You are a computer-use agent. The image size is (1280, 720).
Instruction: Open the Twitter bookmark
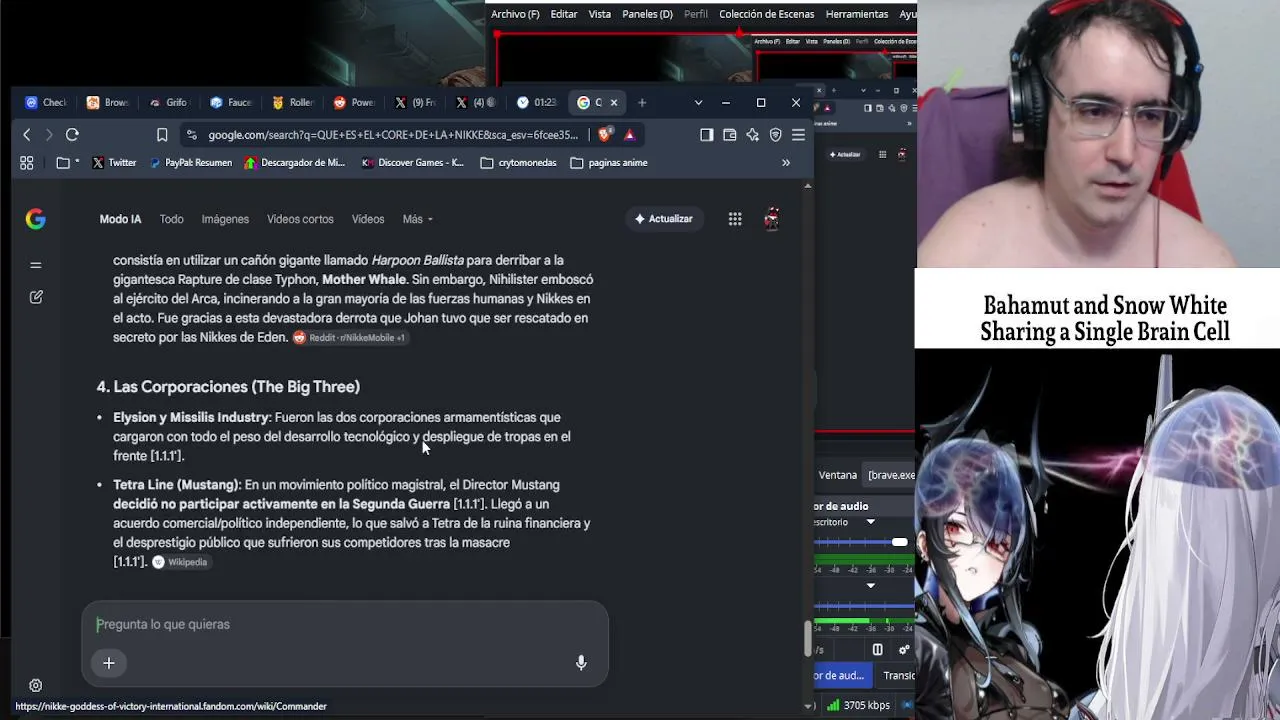coord(114,163)
